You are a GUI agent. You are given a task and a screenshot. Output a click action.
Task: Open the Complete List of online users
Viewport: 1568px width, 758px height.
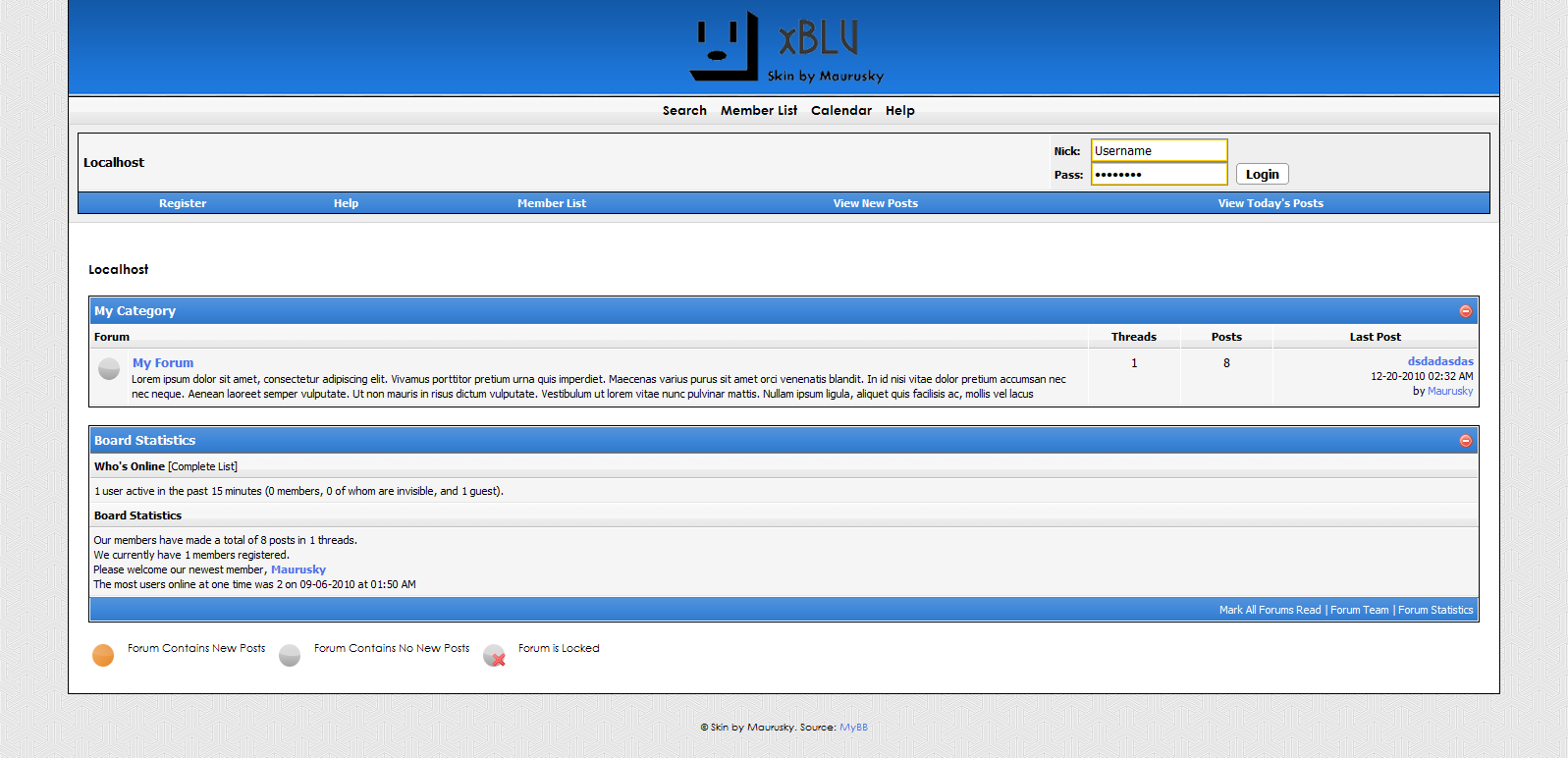point(202,466)
